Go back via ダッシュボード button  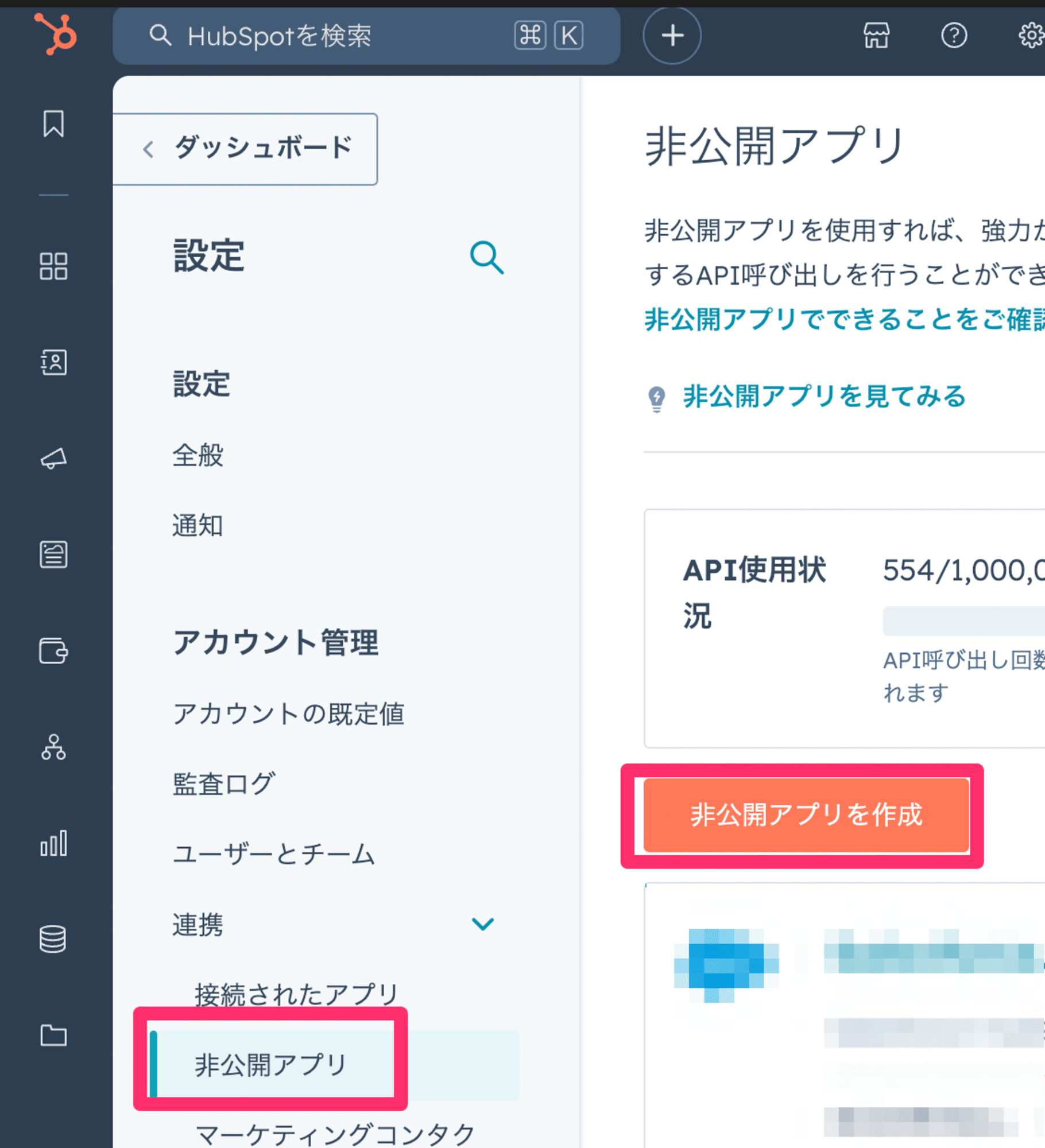tap(245, 149)
